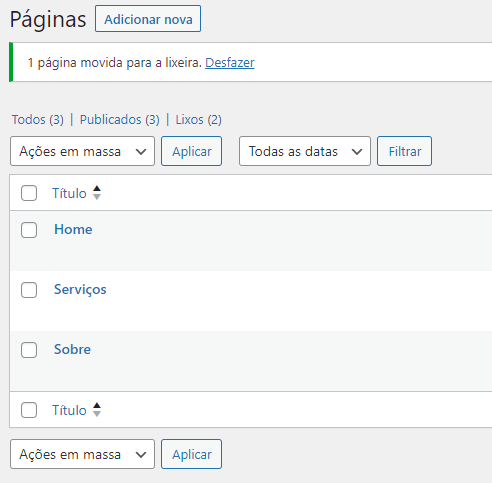Toggle select-all checkbox in table header

[29, 193]
